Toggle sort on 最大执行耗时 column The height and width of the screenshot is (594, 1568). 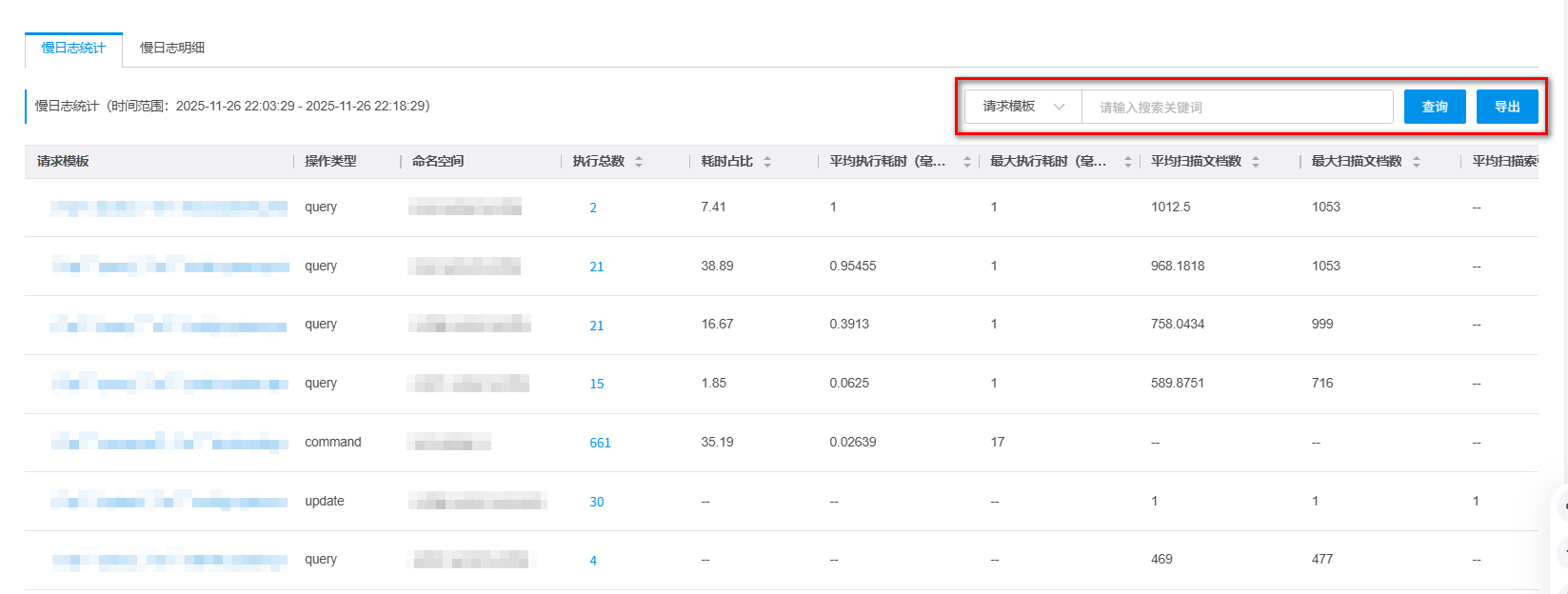[x=1127, y=162]
